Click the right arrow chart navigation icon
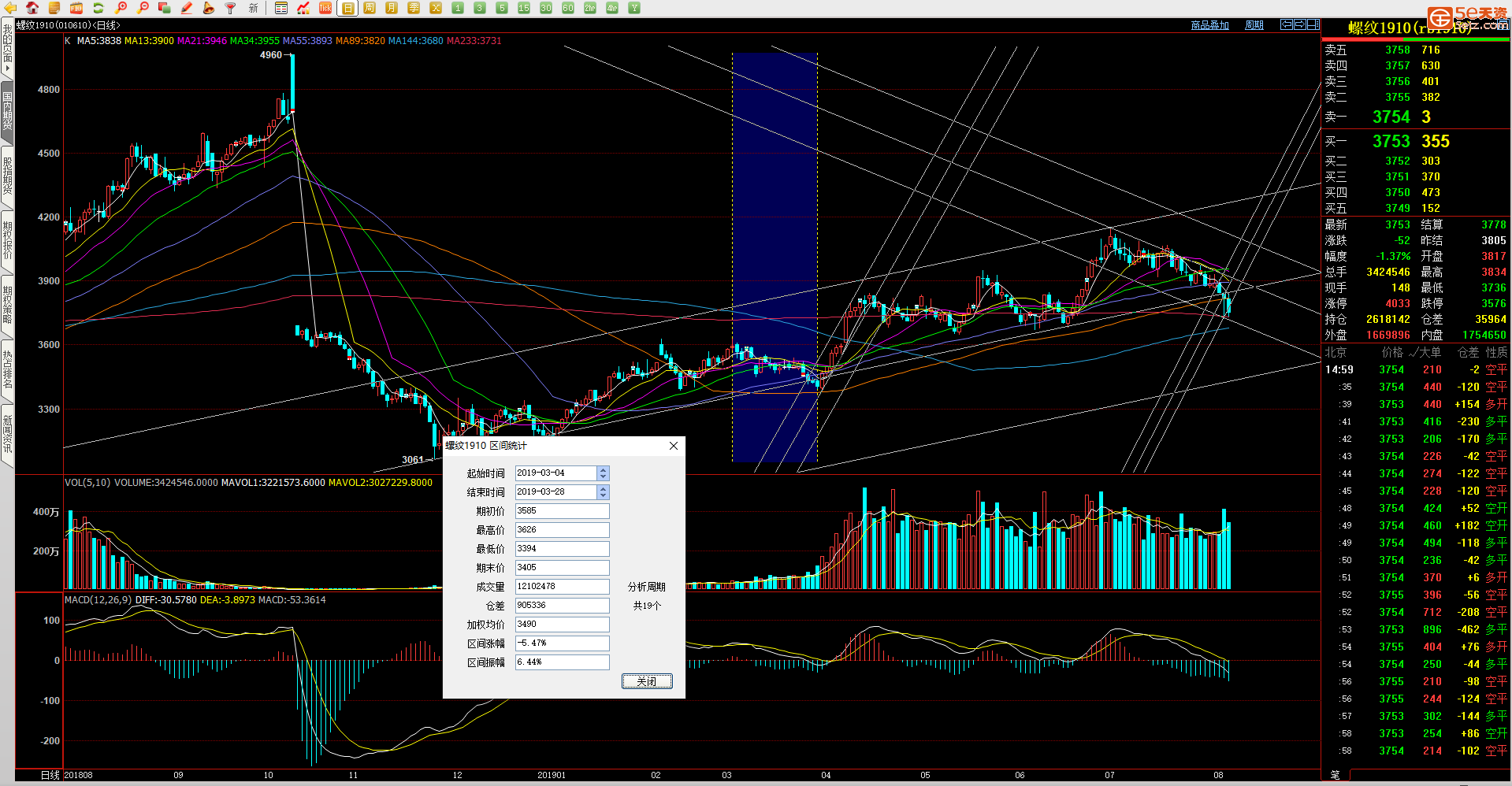 point(1300,24)
